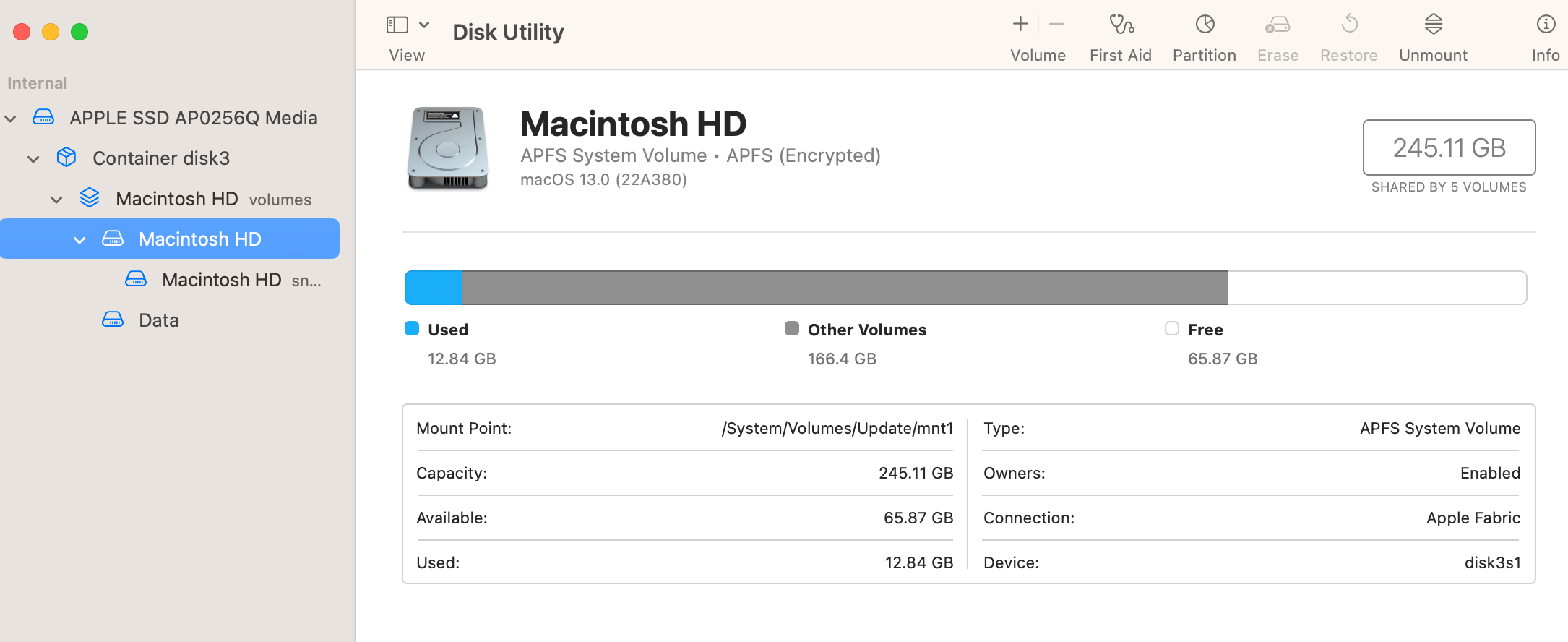Click 'APFS System Volume • APFS (Encrypted)' subtitle
This screenshot has height=642, width=1568.
[700, 156]
